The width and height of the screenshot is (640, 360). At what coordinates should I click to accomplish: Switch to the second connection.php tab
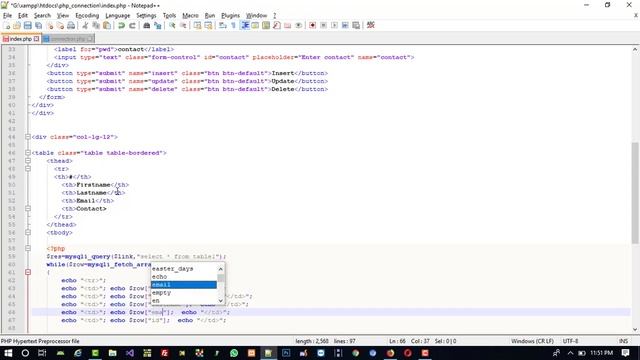click(x=67, y=39)
